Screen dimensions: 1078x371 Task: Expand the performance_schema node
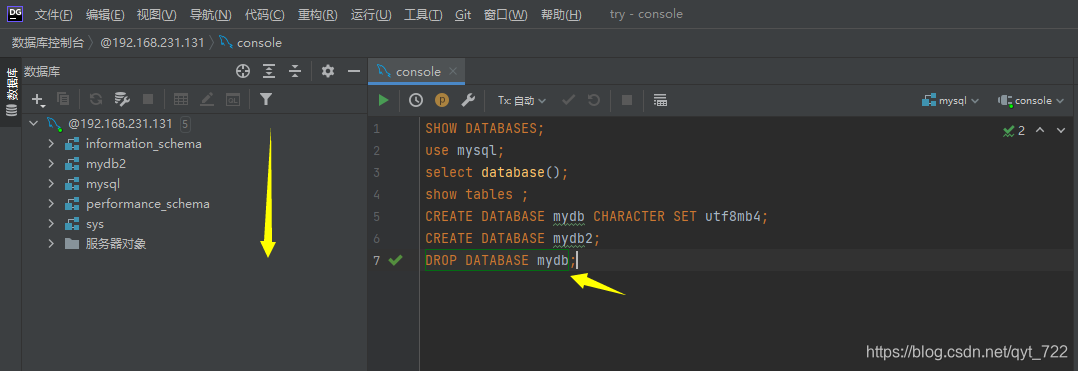point(51,203)
